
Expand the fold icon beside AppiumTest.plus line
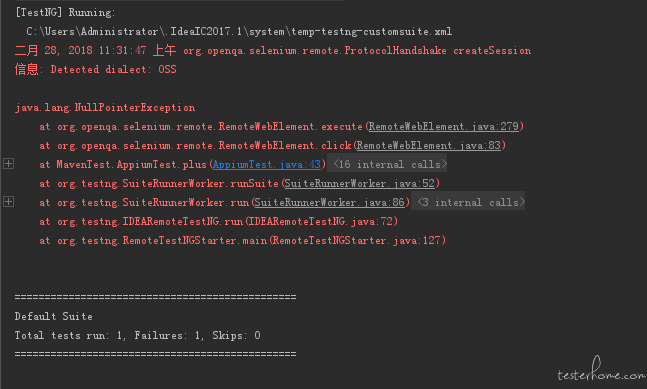click(8, 164)
